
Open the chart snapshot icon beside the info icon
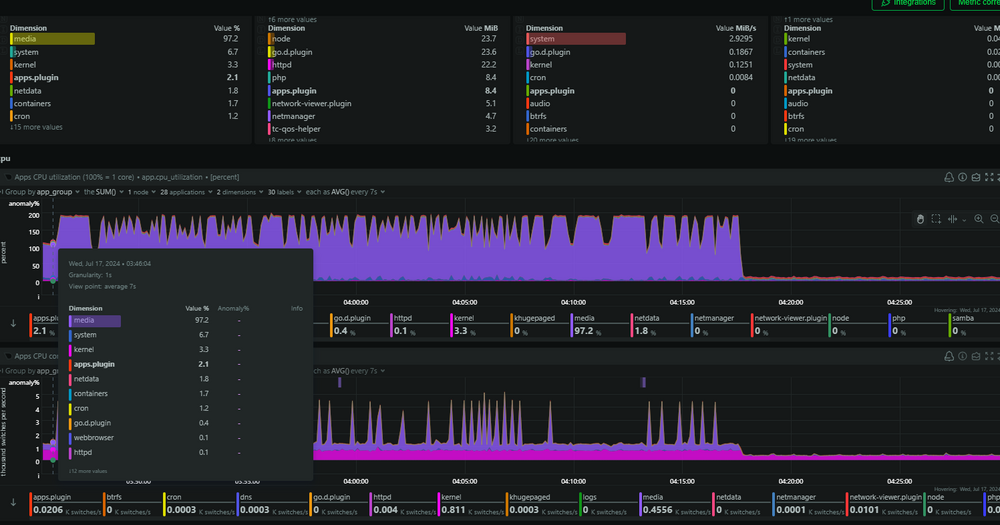(976, 177)
